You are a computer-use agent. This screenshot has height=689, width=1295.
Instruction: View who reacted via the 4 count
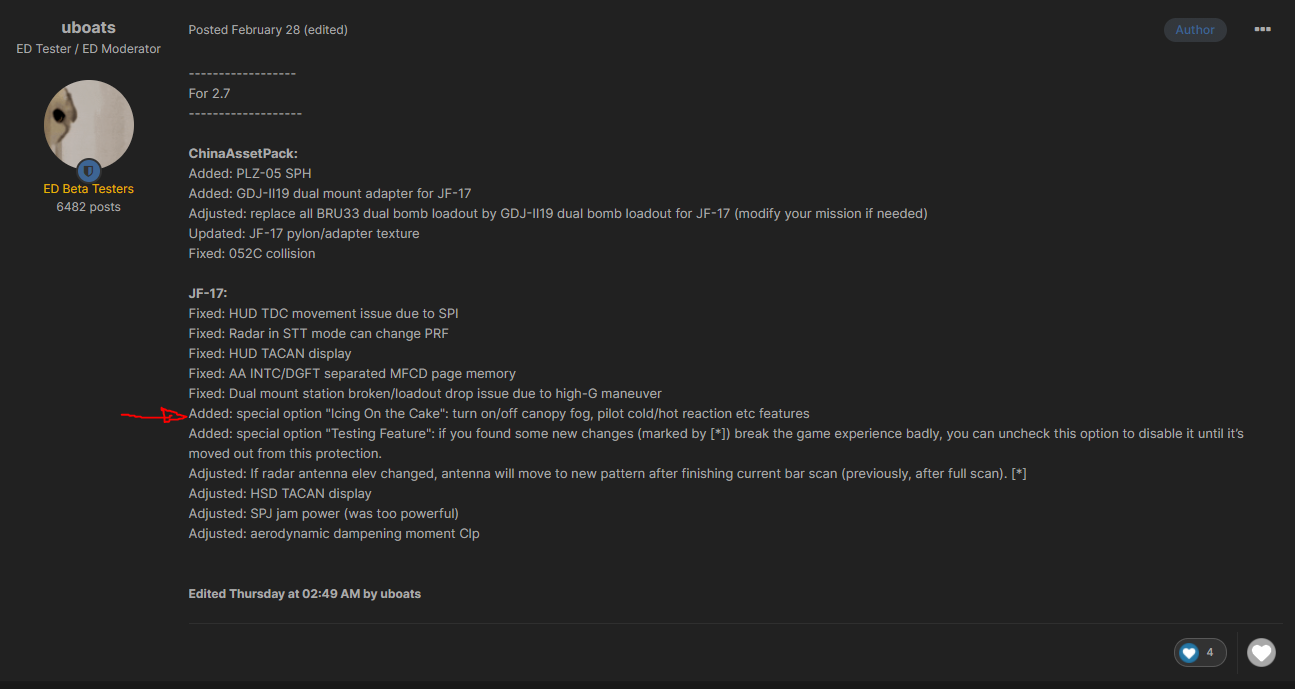(1210, 653)
